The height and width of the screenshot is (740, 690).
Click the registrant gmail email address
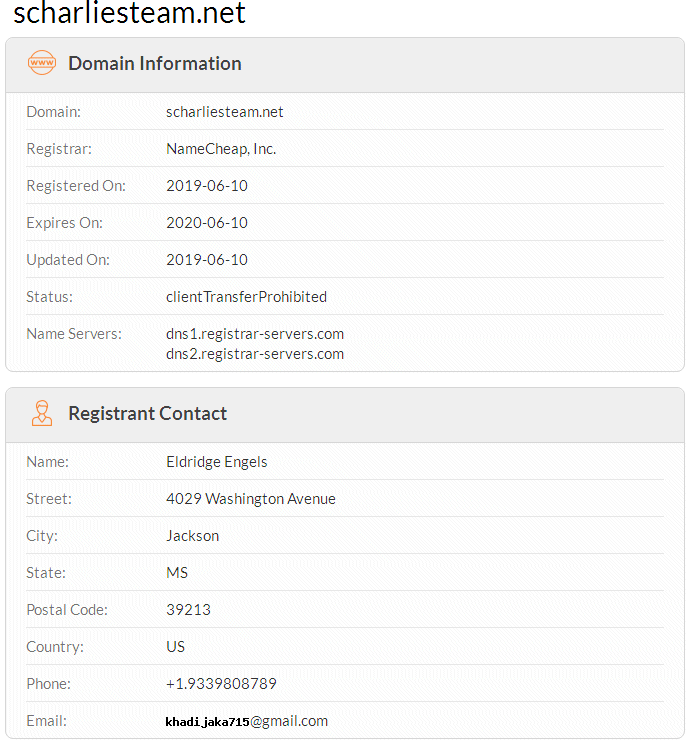pyautogui.click(x=247, y=721)
